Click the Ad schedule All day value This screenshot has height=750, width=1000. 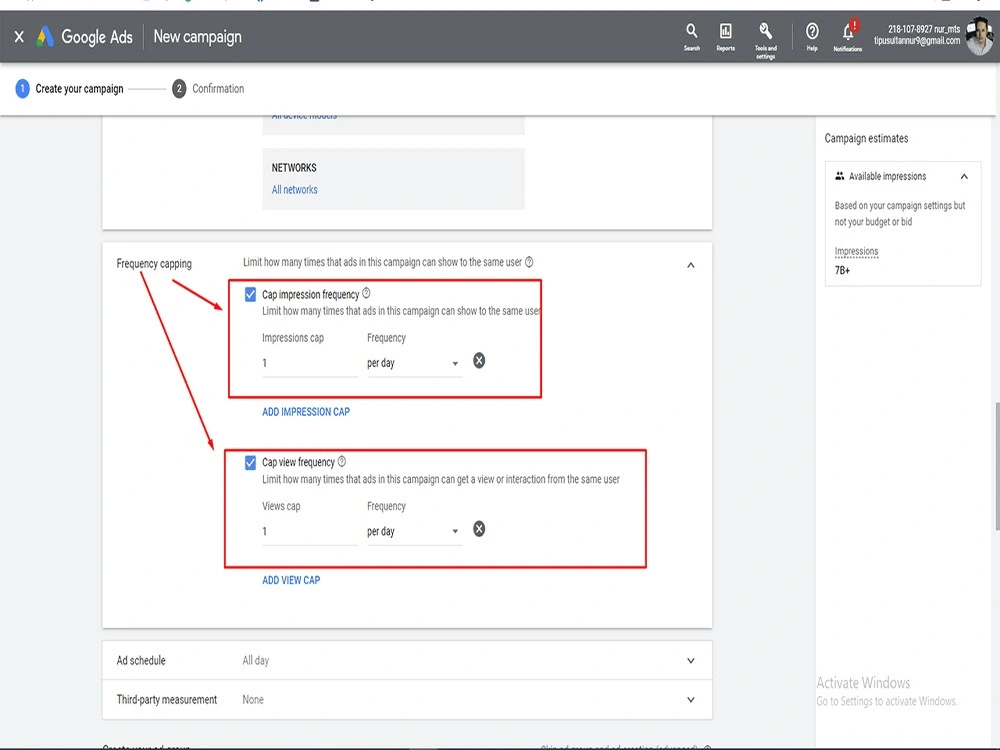click(256, 661)
